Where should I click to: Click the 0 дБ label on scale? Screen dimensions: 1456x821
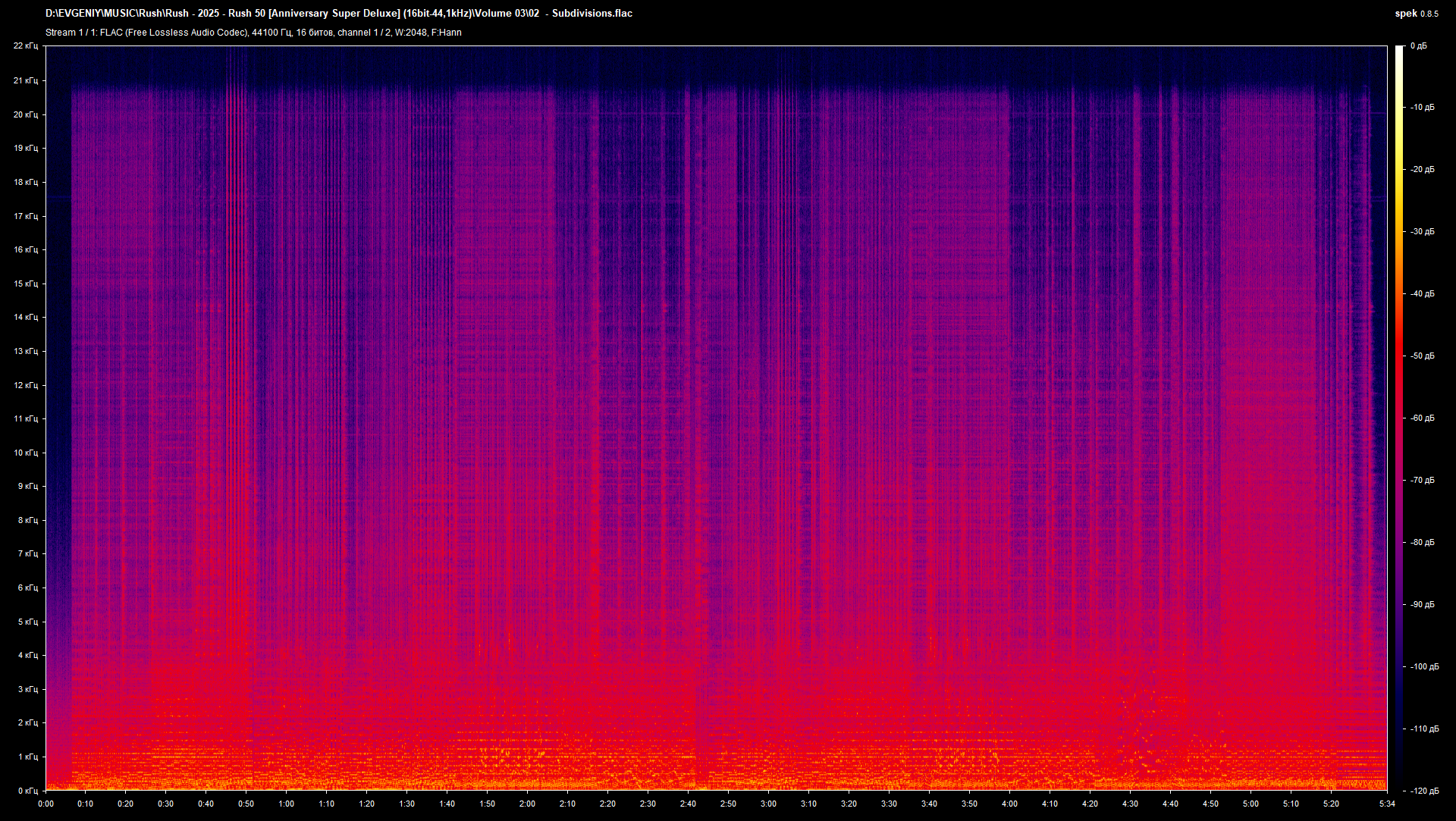pyautogui.click(x=1418, y=46)
